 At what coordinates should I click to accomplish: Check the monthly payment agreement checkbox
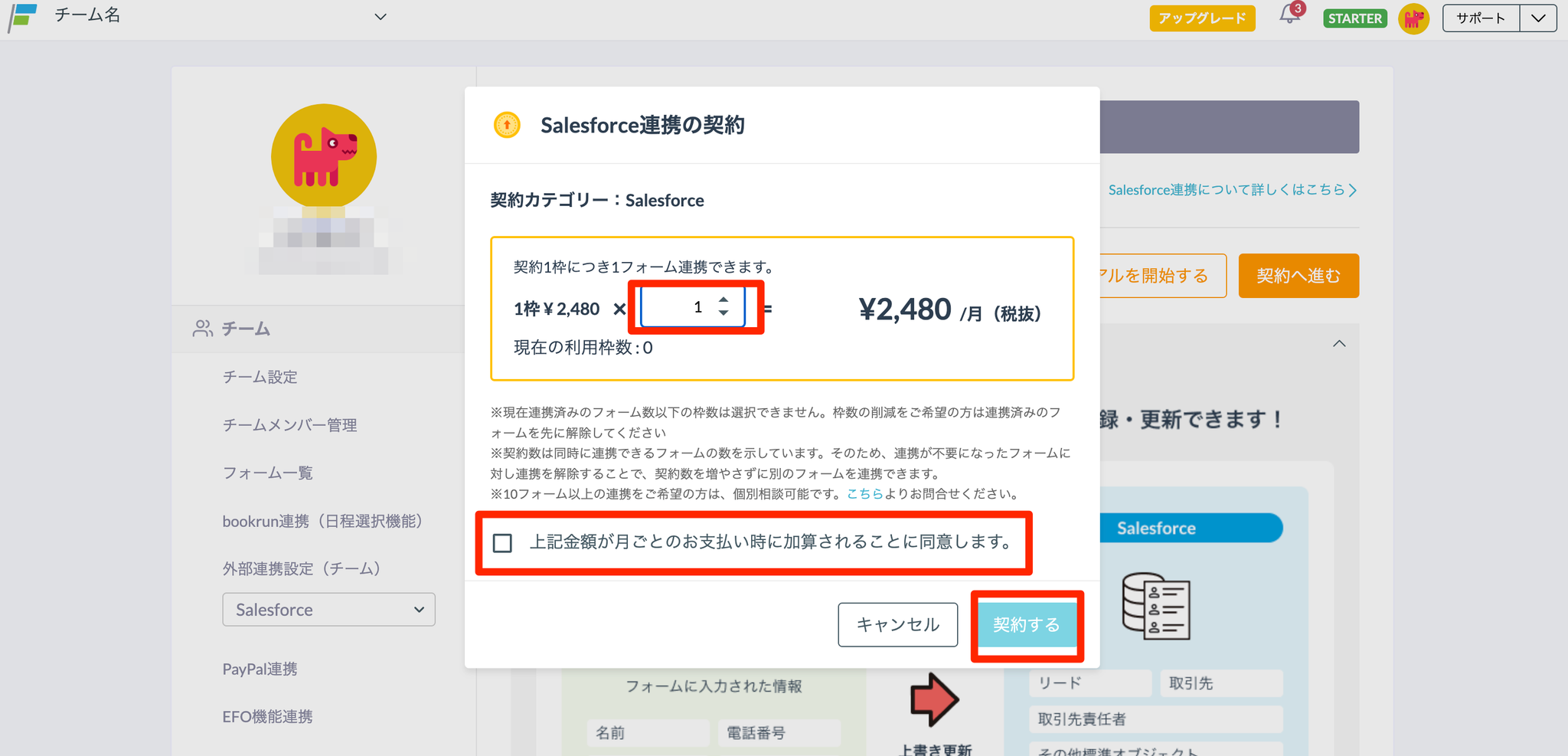tap(503, 543)
